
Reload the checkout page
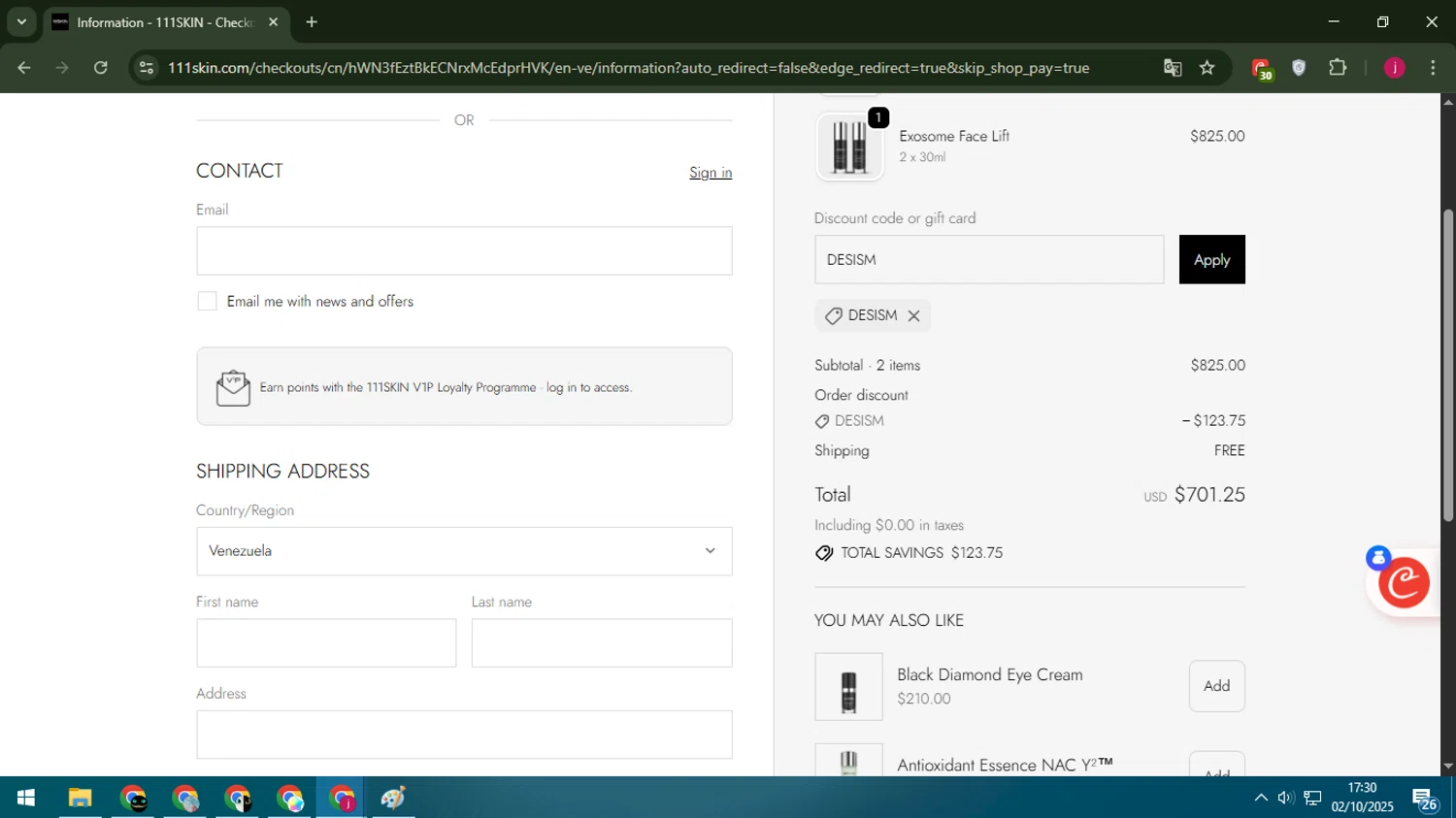coord(101,68)
